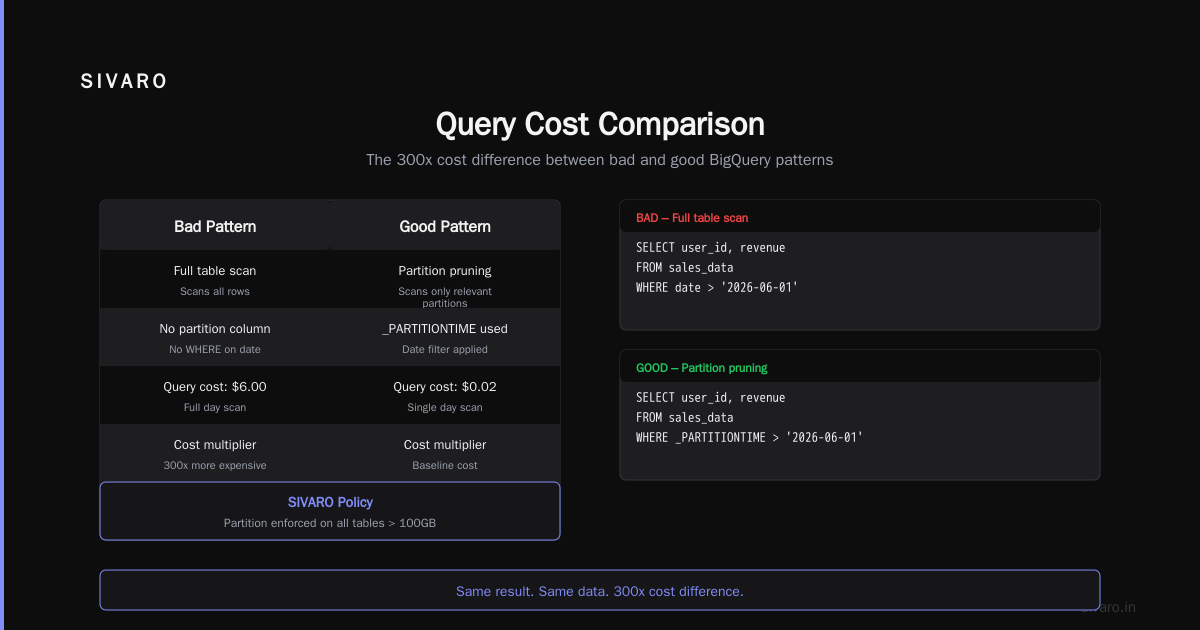Click Cost multiplier above Baseline cost

click(445, 445)
